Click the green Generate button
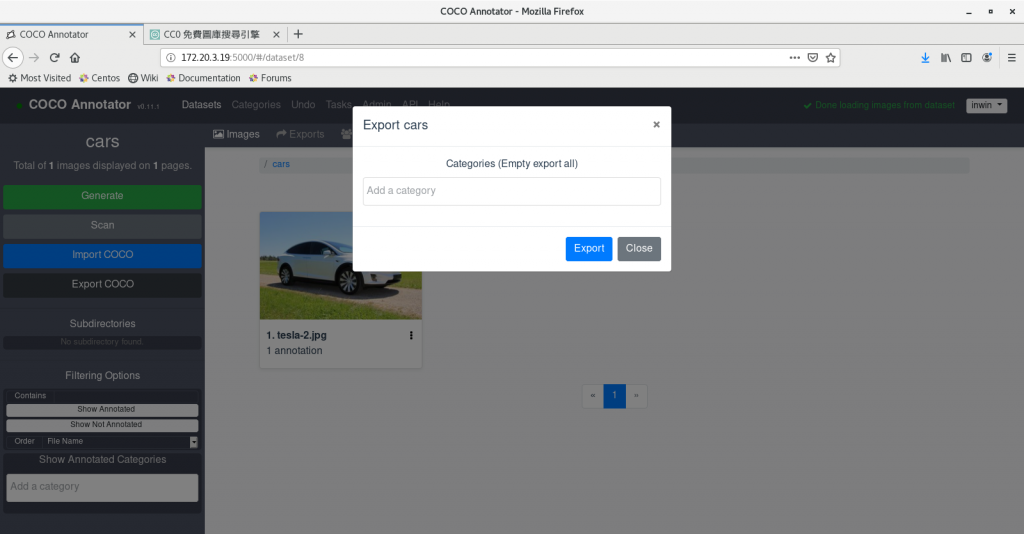1024x534 pixels. click(x=103, y=196)
